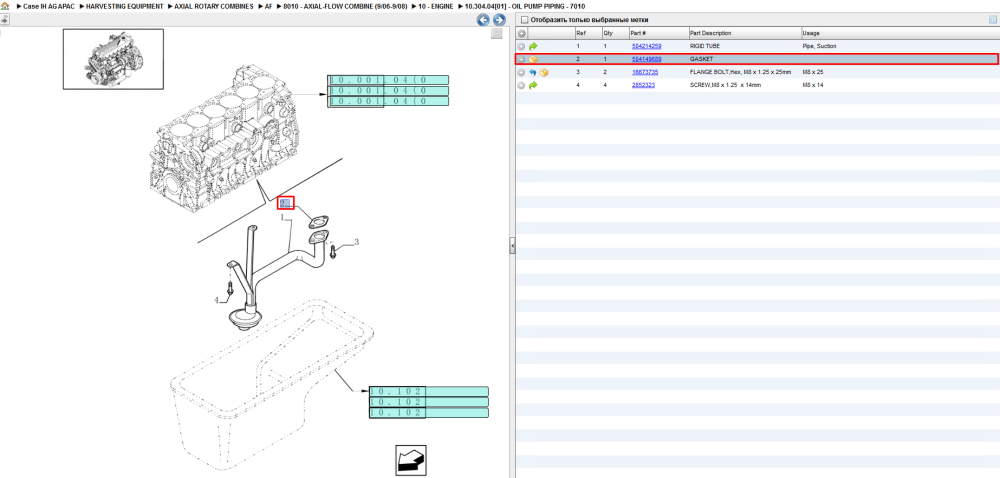Viewport: 1000px width, 478px height.
Task: Select the 'SCREW,M8 x 1.25 x 14mm' cell
Action: (x=725, y=85)
